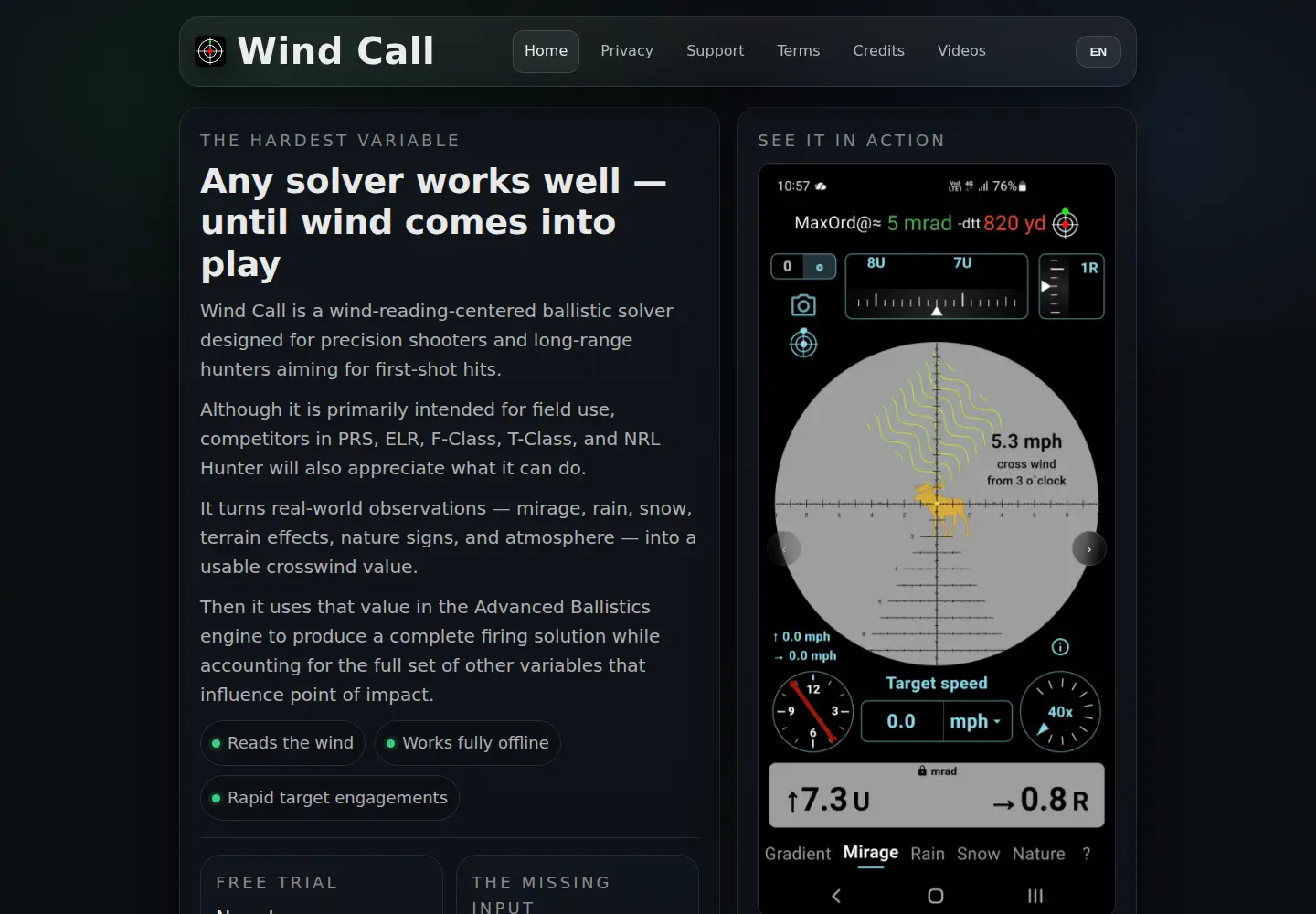This screenshot has height=914, width=1316.
Task: Tap the Android home button icon
Action: coord(936,896)
